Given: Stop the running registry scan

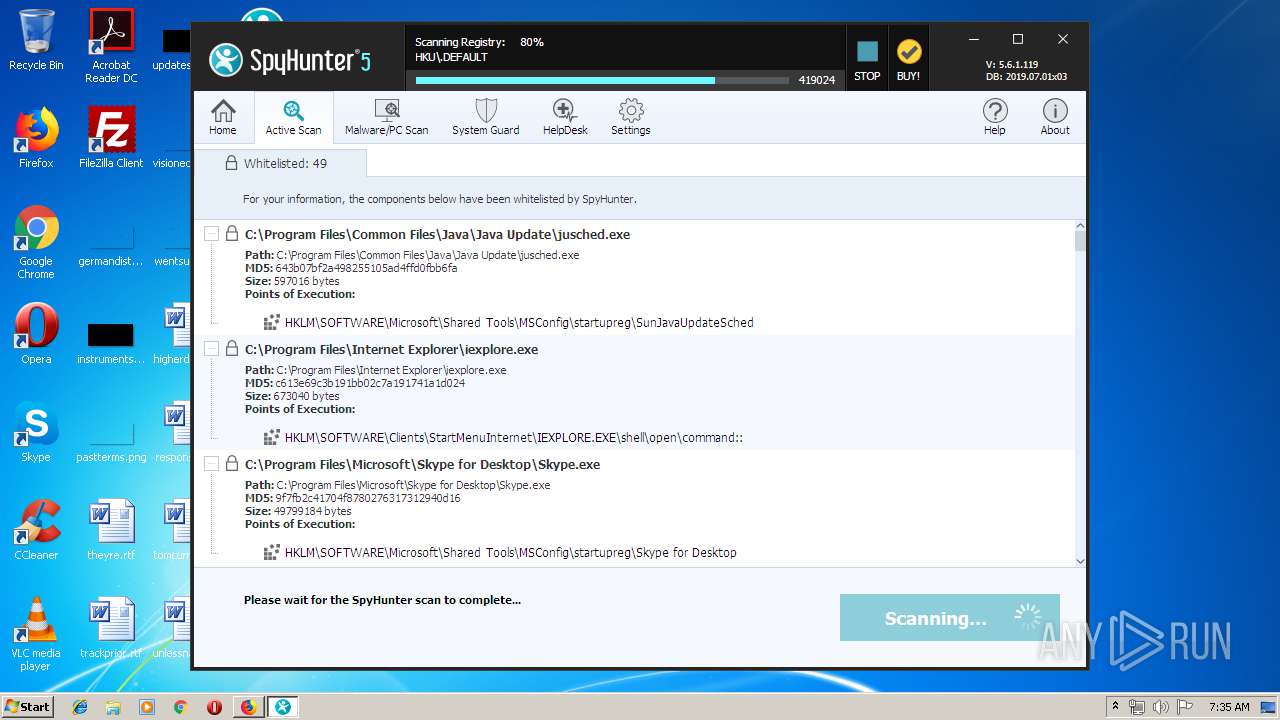Looking at the screenshot, I should pyautogui.click(x=867, y=61).
